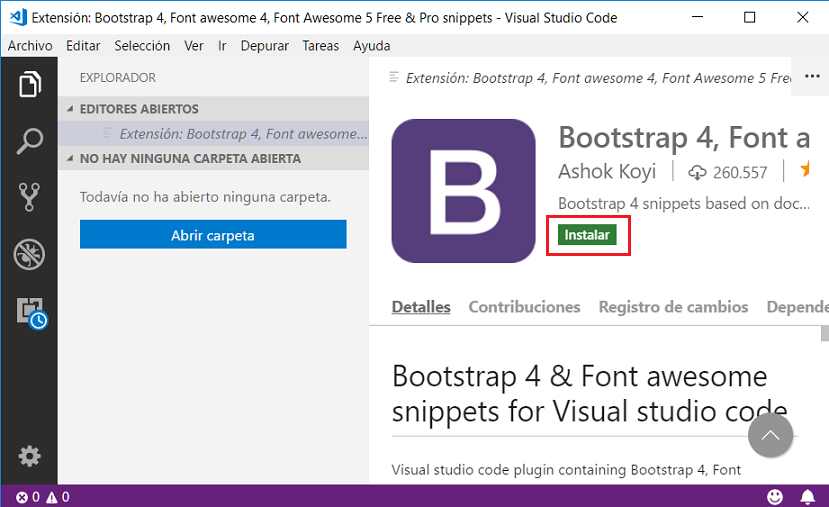Open the Tareas menu

click(x=320, y=46)
